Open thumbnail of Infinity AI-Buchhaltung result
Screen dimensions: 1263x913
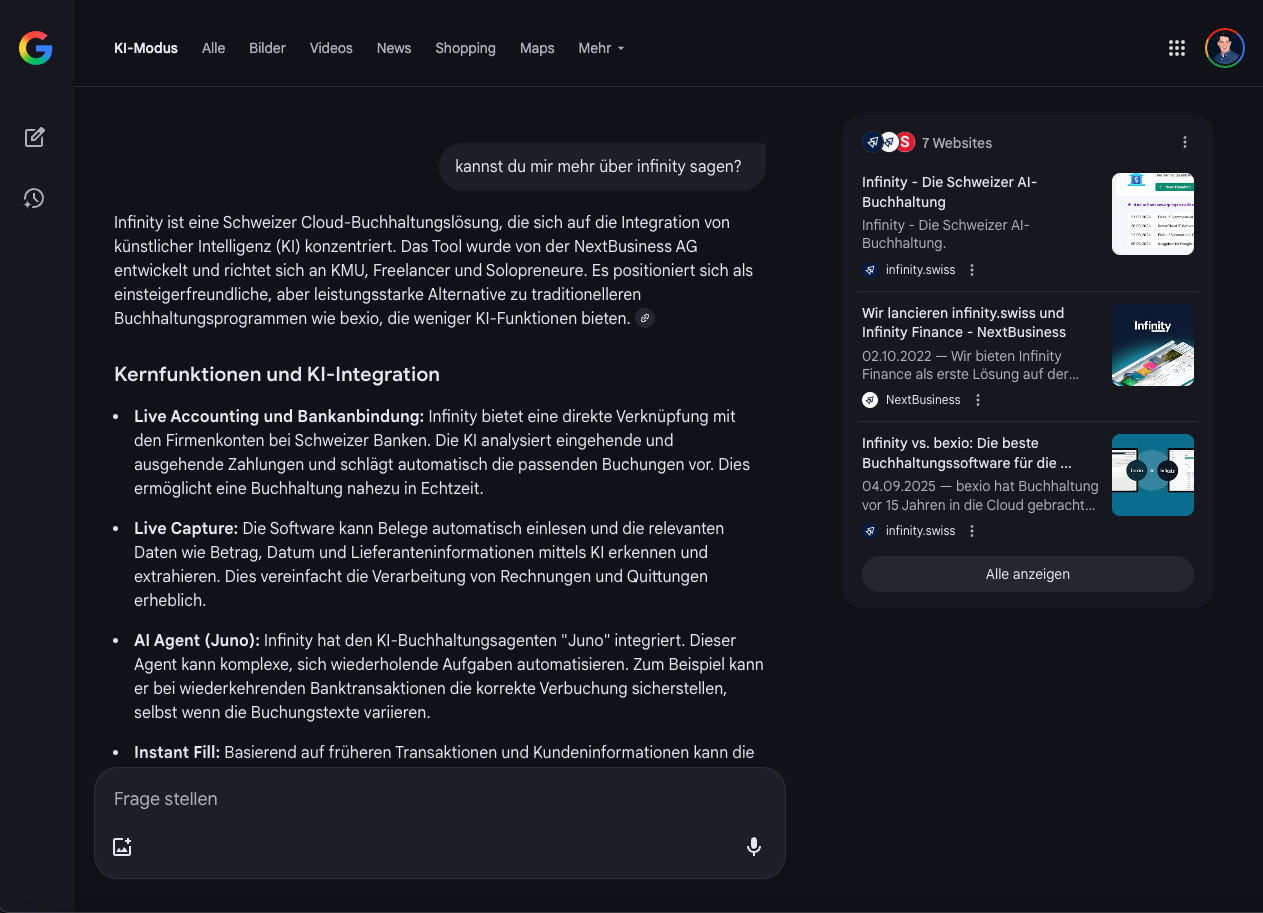coord(1153,214)
